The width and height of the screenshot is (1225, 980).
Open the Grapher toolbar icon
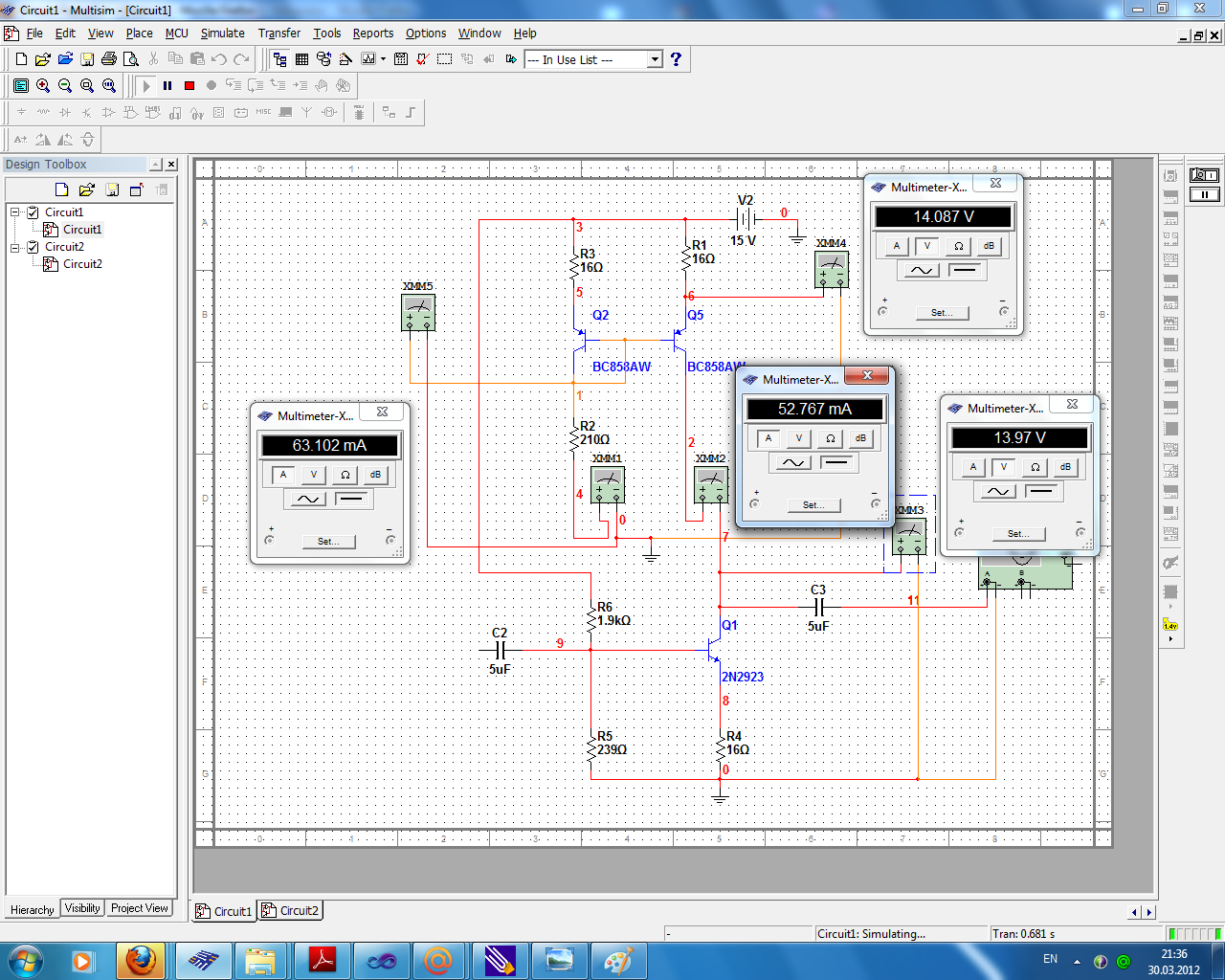368,59
